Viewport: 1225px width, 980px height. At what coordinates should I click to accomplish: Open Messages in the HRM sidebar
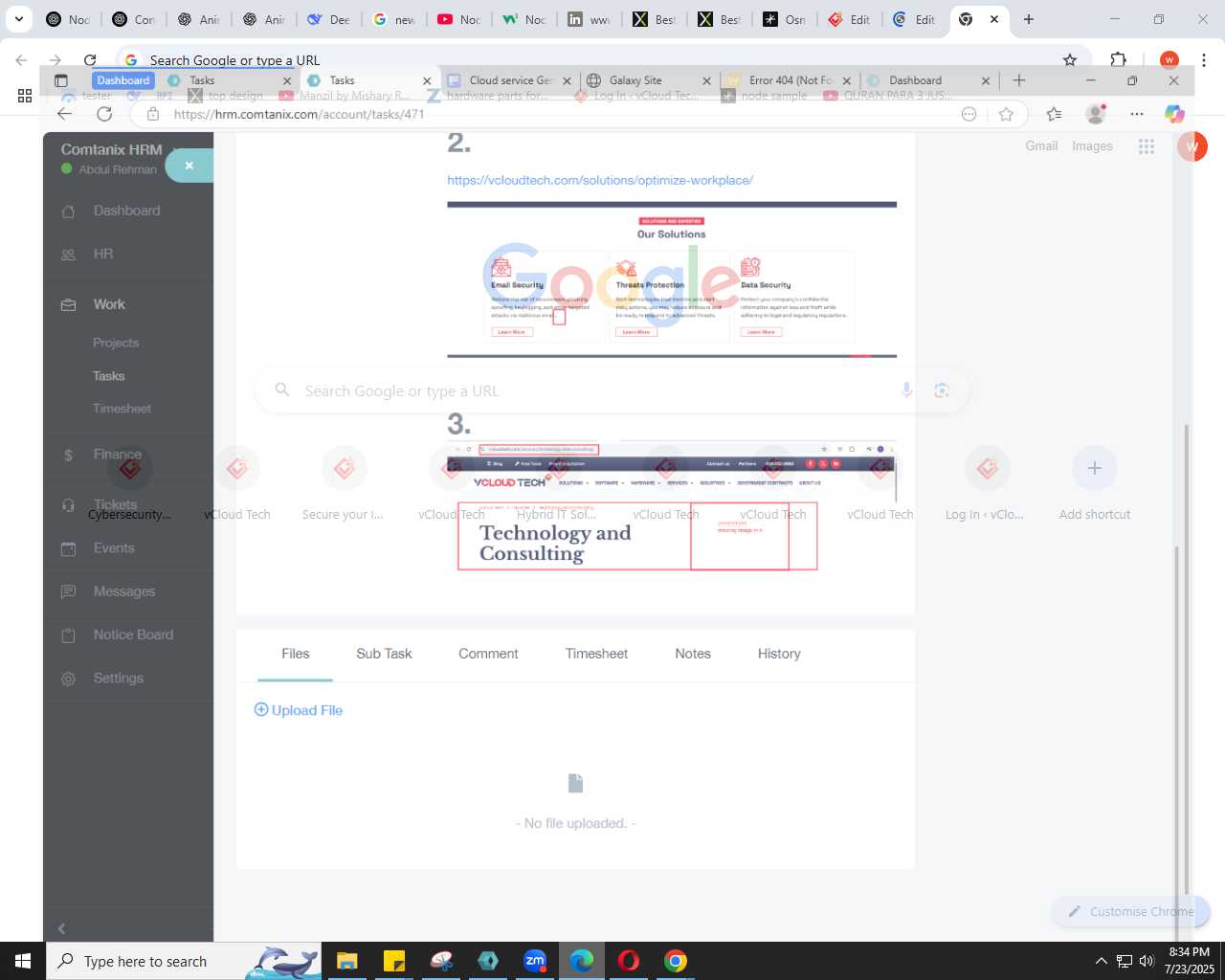(x=123, y=591)
